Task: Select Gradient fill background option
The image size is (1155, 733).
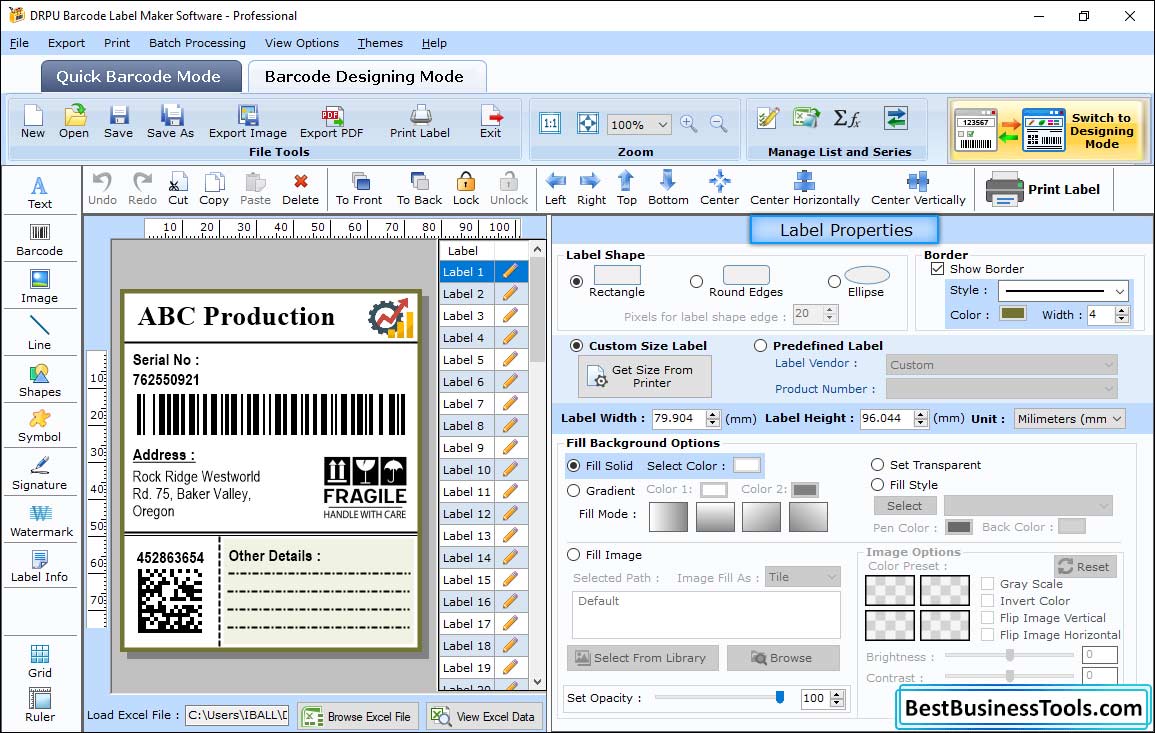Action: [574, 491]
